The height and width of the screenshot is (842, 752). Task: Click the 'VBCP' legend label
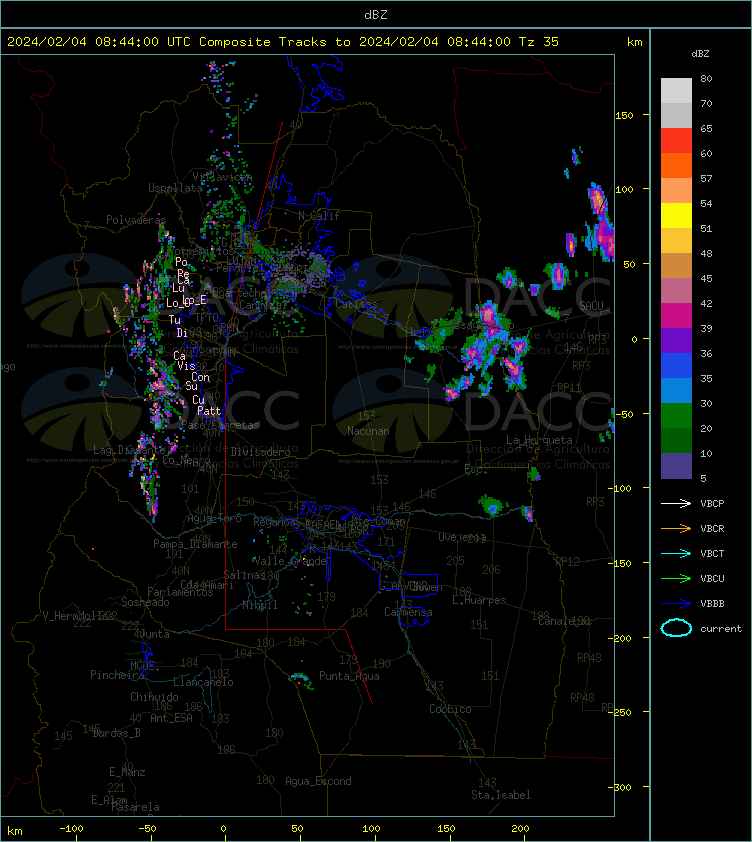[712, 504]
